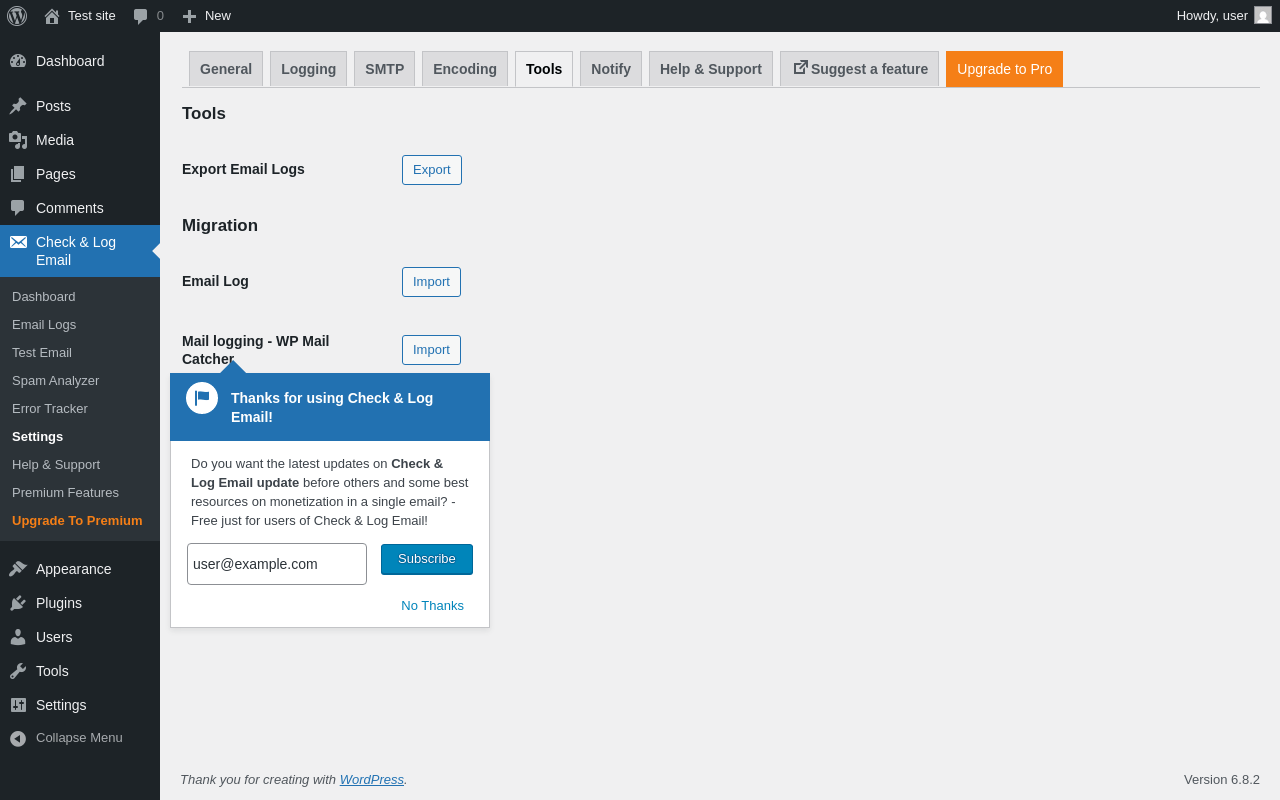Open Error Tracker submenu item
This screenshot has height=800, width=1280.
[50, 408]
